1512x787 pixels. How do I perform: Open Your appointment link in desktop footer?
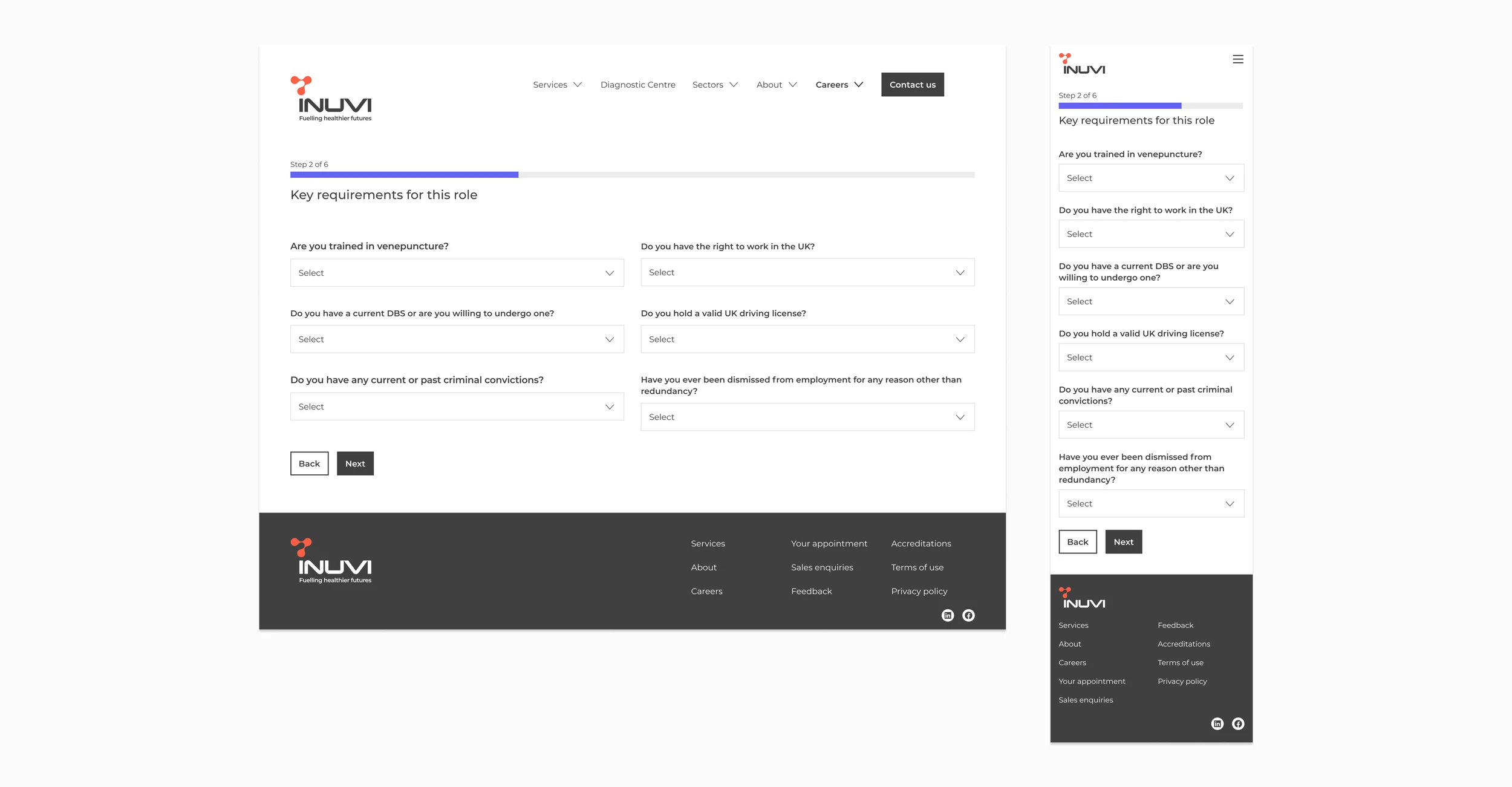pyautogui.click(x=829, y=544)
